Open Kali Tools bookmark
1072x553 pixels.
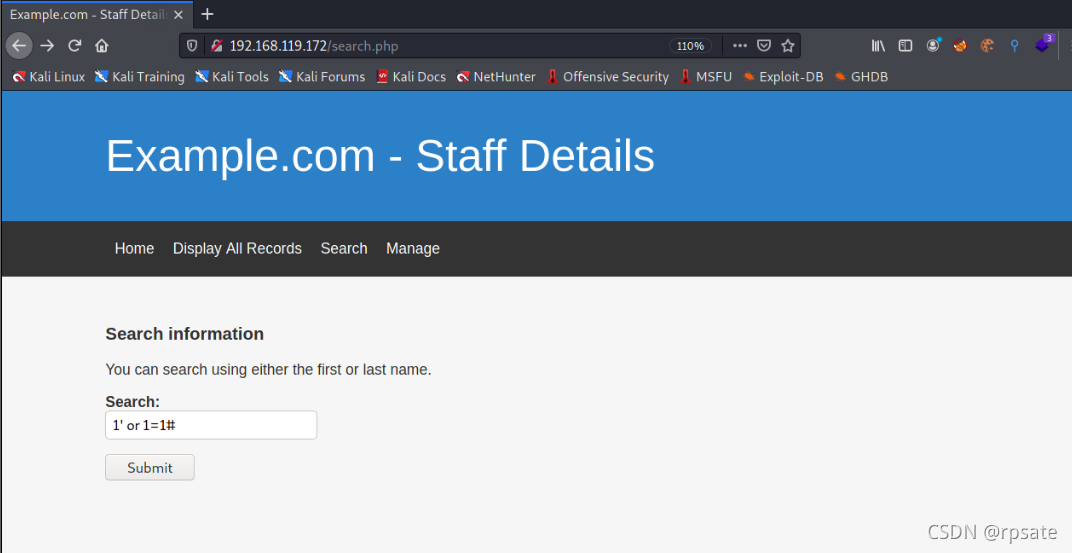[x=232, y=77]
